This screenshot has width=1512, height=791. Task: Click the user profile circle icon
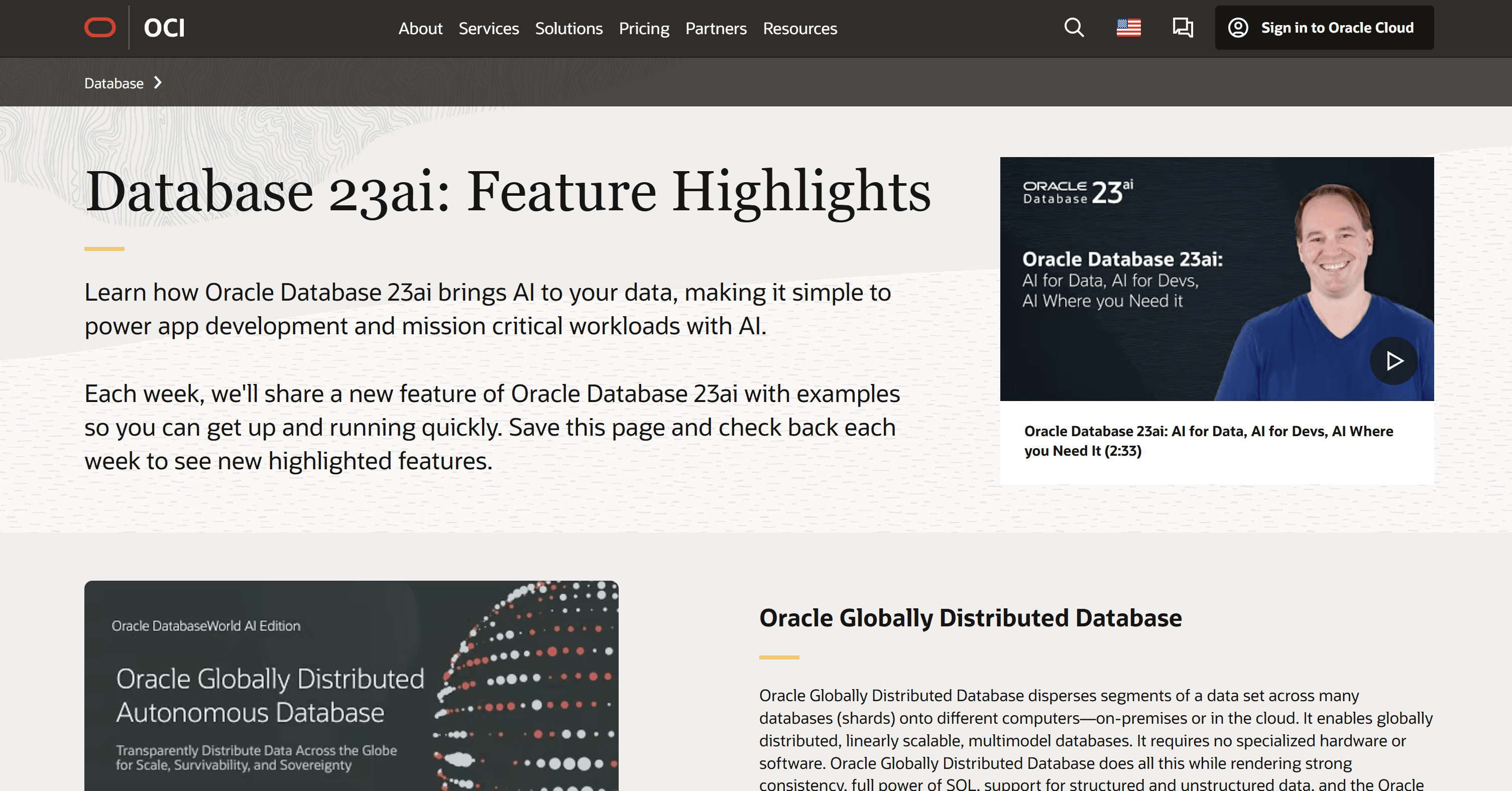pos(1238,28)
